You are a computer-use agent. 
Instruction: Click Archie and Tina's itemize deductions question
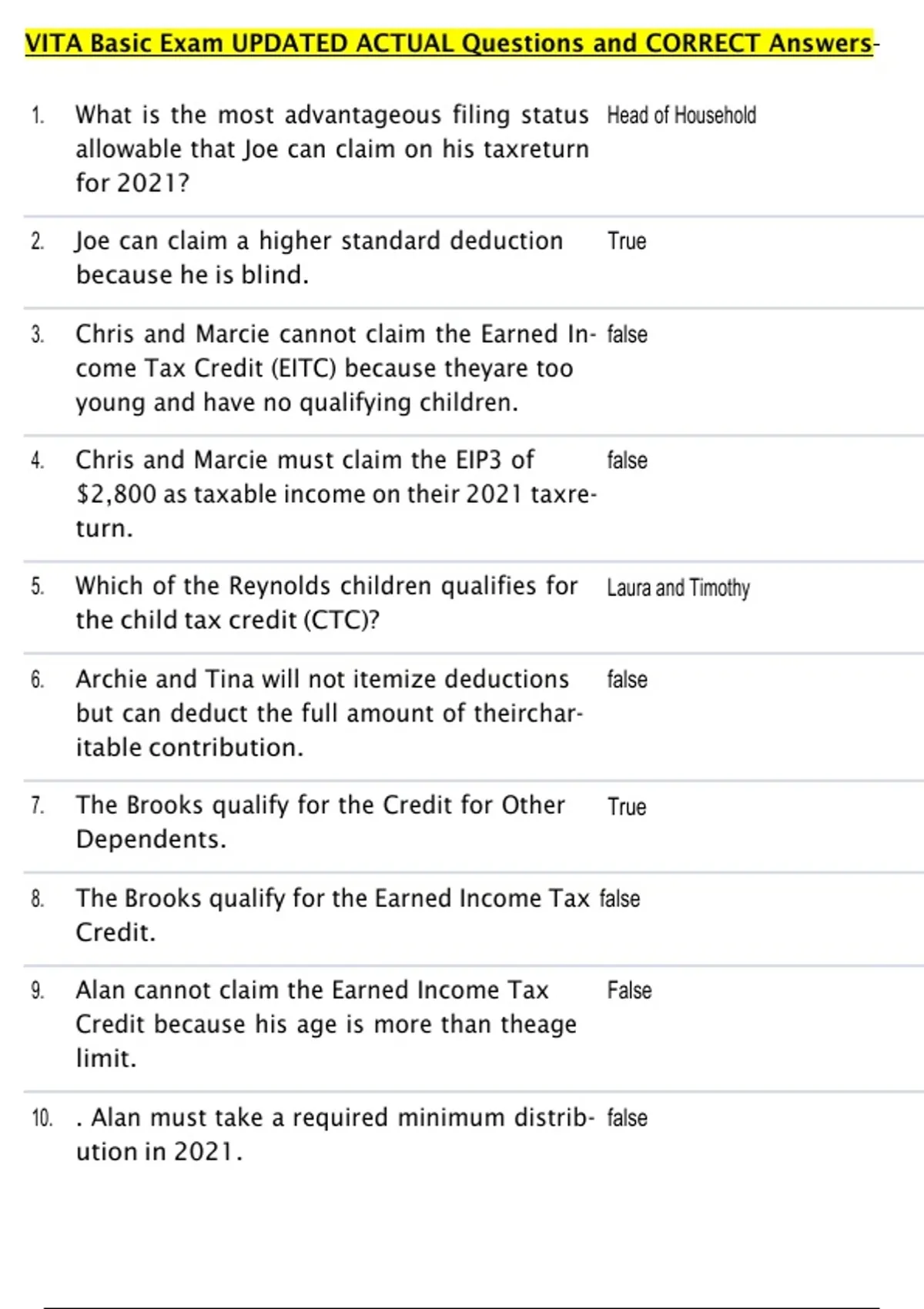329,713
